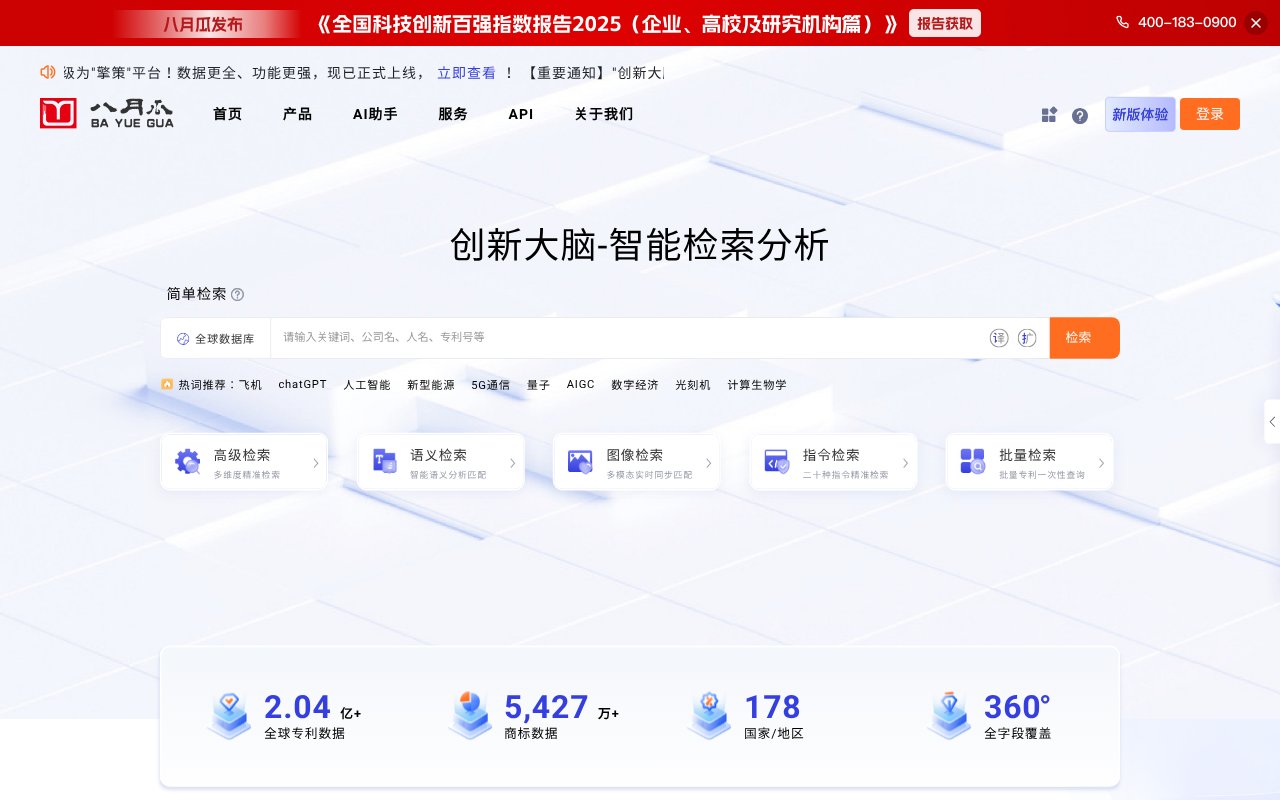The height and width of the screenshot is (800, 1280).
Task: Select the 图像检索 picture icon card
Action: [x=580, y=461]
